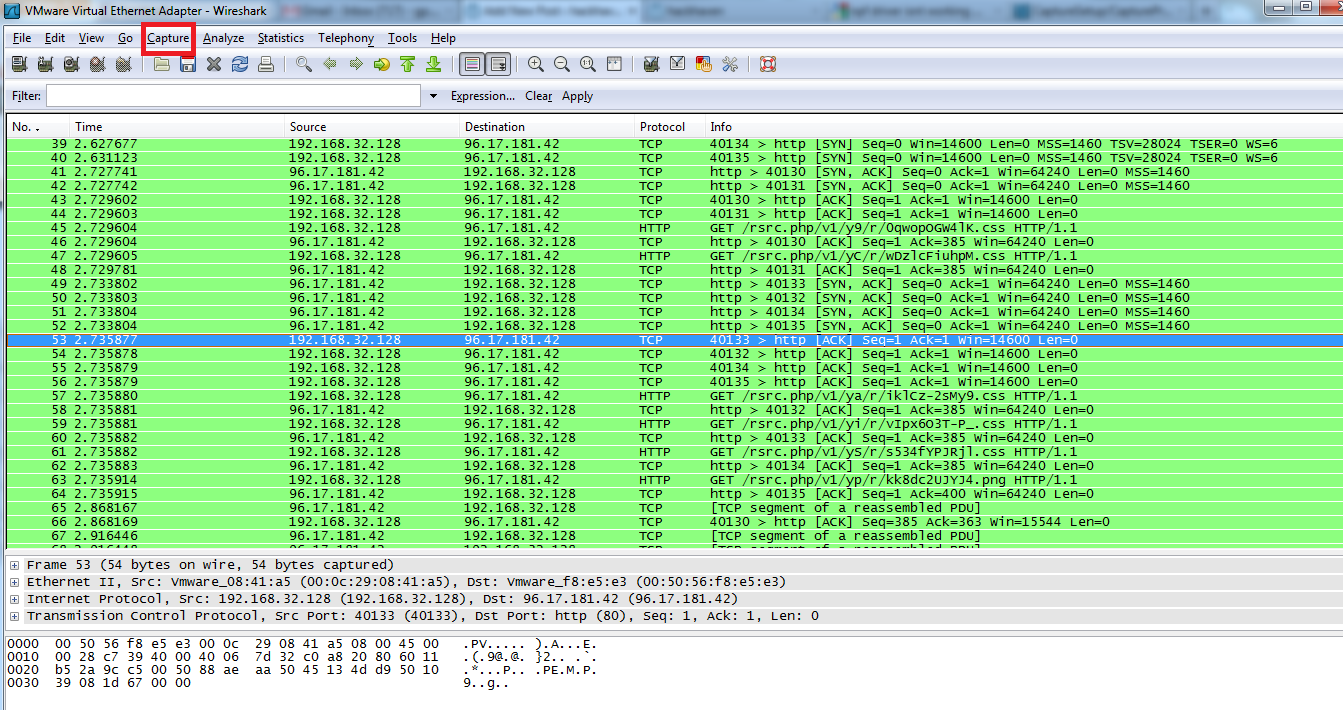This screenshot has height=710, width=1343.
Task: Sort packets by the No. column
Action: tap(37, 127)
